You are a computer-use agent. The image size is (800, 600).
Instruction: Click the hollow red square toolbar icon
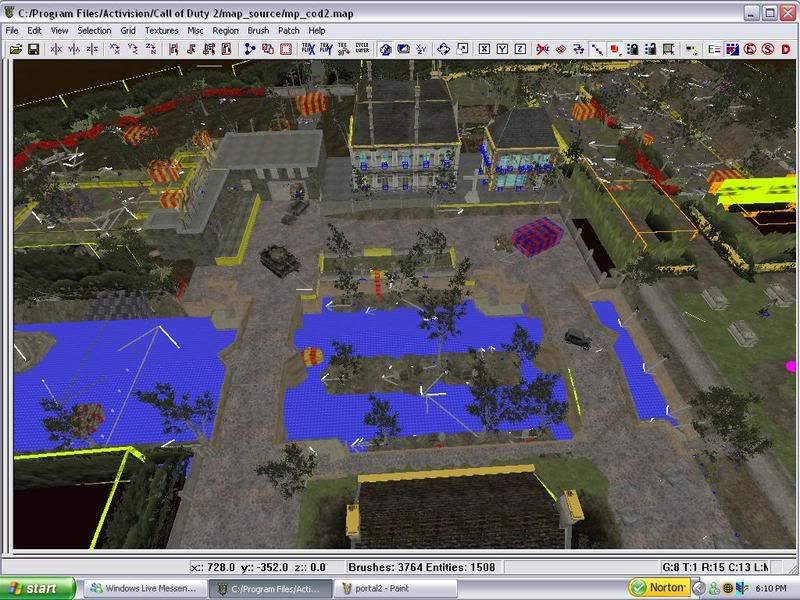pyautogui.click(x=286, y=48)
